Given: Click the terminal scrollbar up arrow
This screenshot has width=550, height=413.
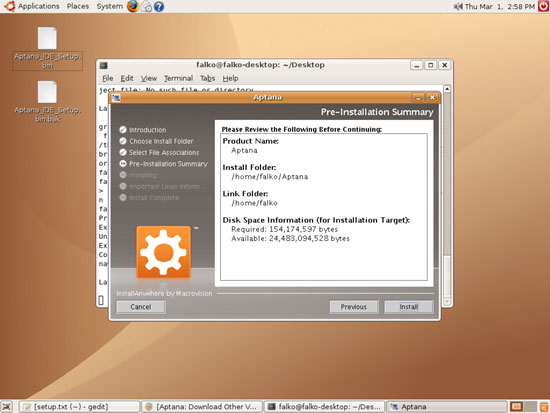Looking at the screenshot, I should click(447, 89).
